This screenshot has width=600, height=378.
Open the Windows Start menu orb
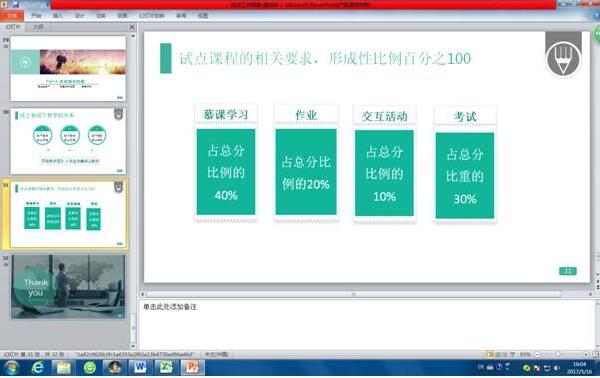(12, 368)
